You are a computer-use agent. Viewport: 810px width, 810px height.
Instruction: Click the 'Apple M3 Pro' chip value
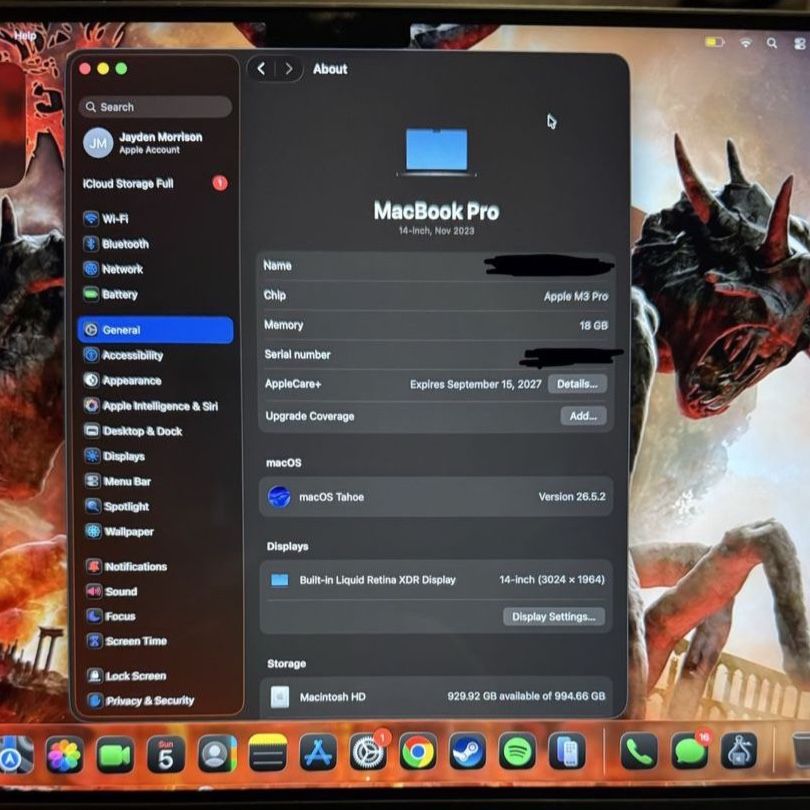575,296
